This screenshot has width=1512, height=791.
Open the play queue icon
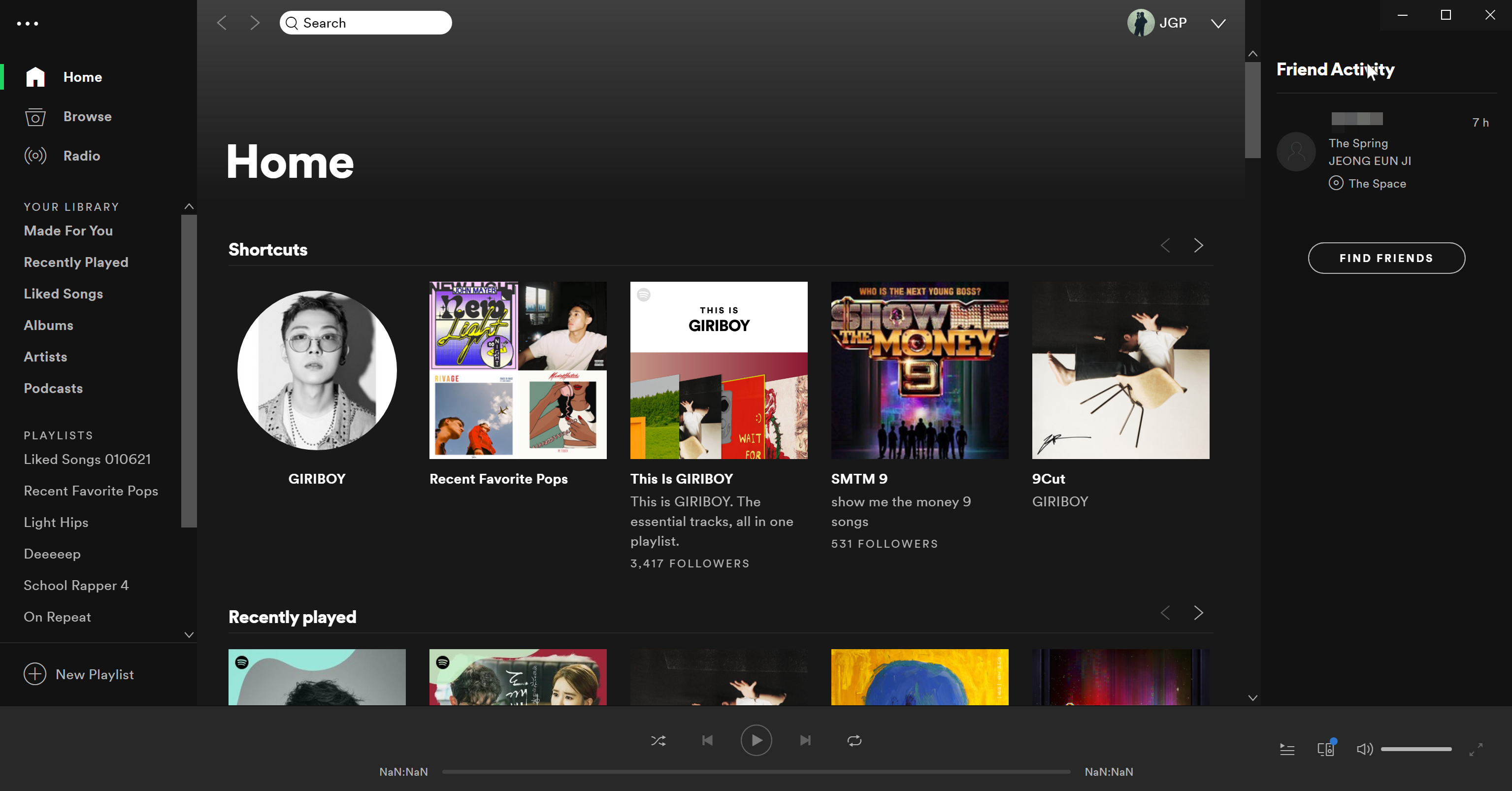[x=1286, y=749]
